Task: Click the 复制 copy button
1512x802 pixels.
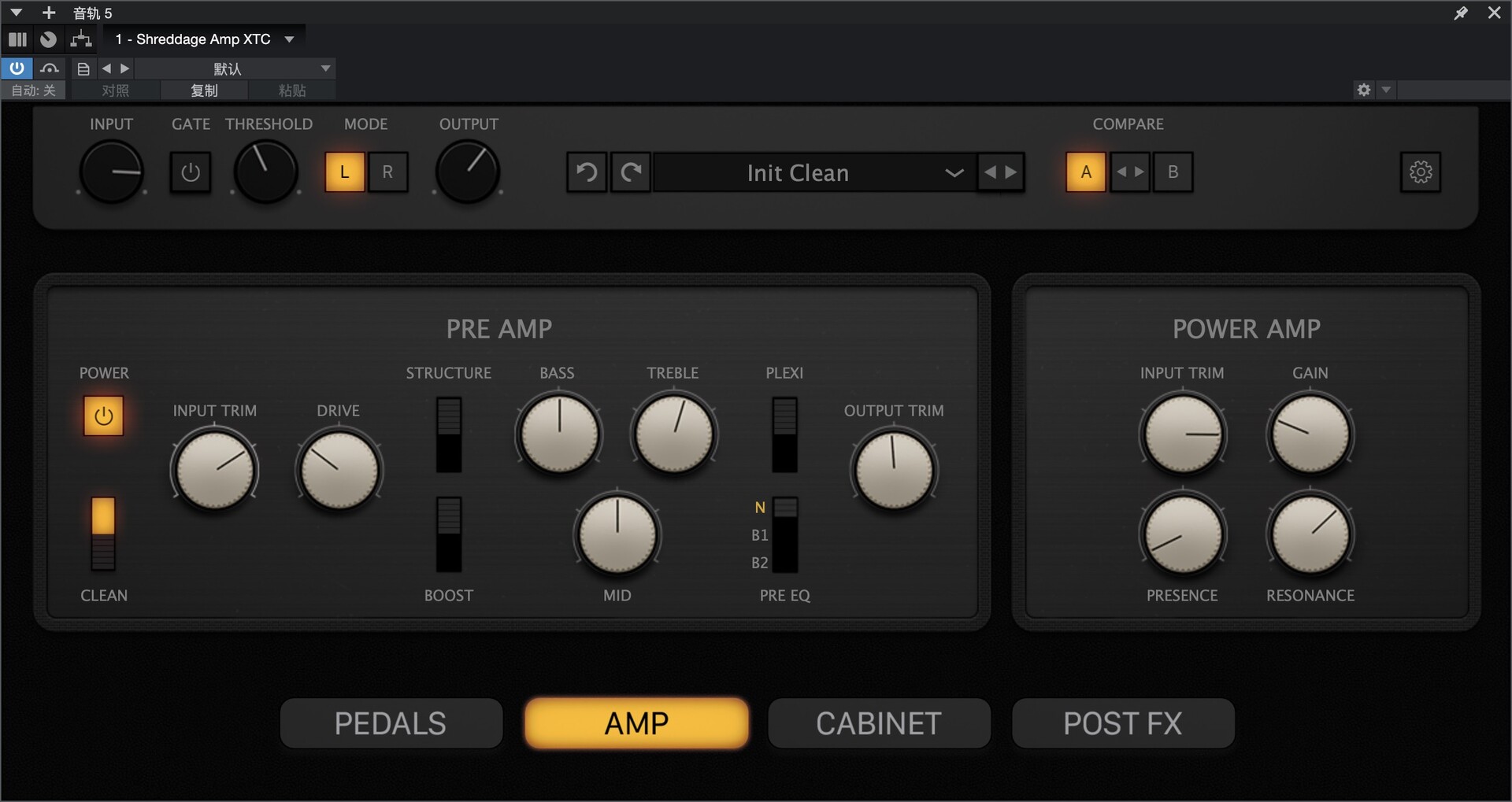Action: [204, 91]
